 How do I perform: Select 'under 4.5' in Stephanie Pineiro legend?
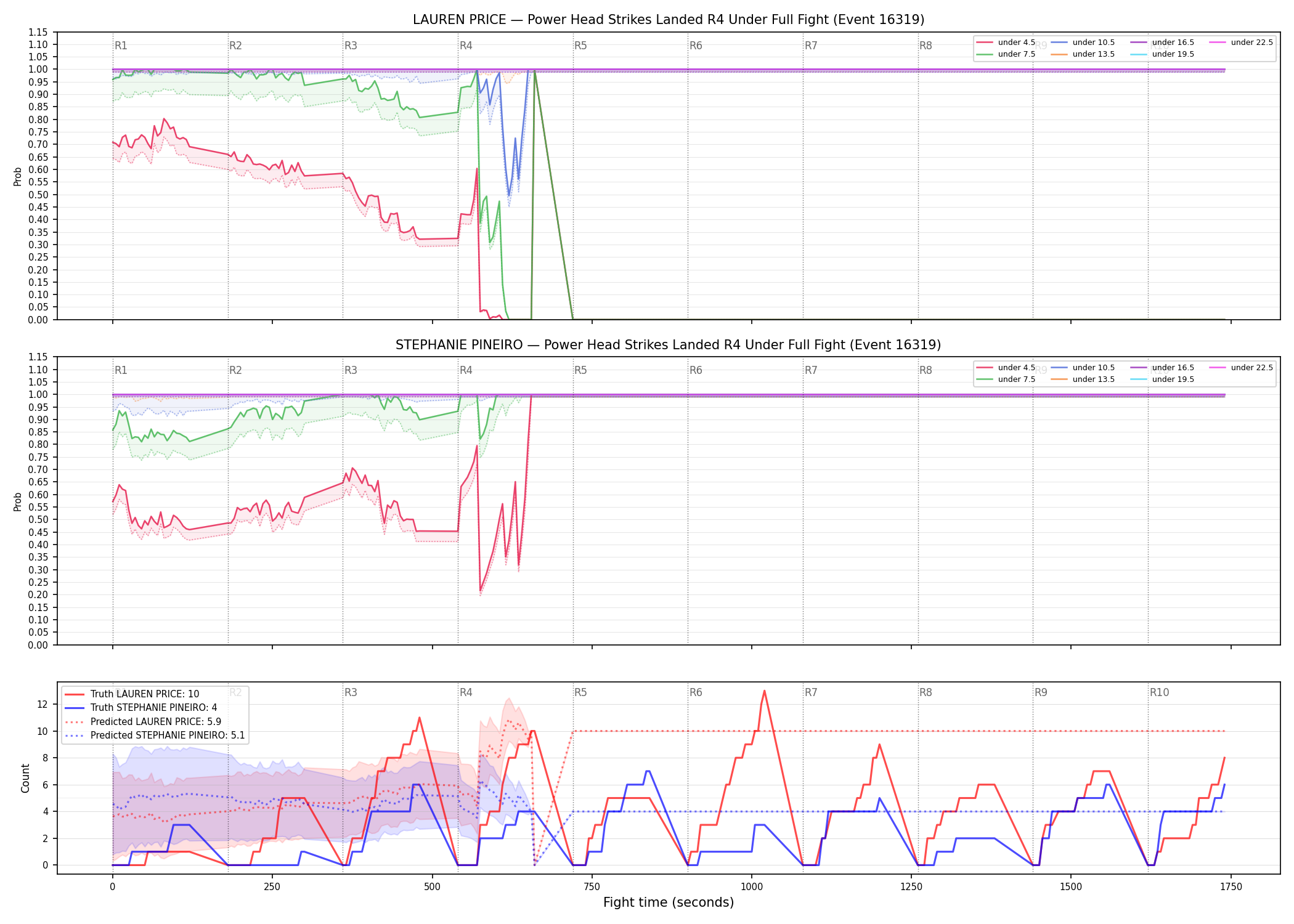pos(1006,368)
